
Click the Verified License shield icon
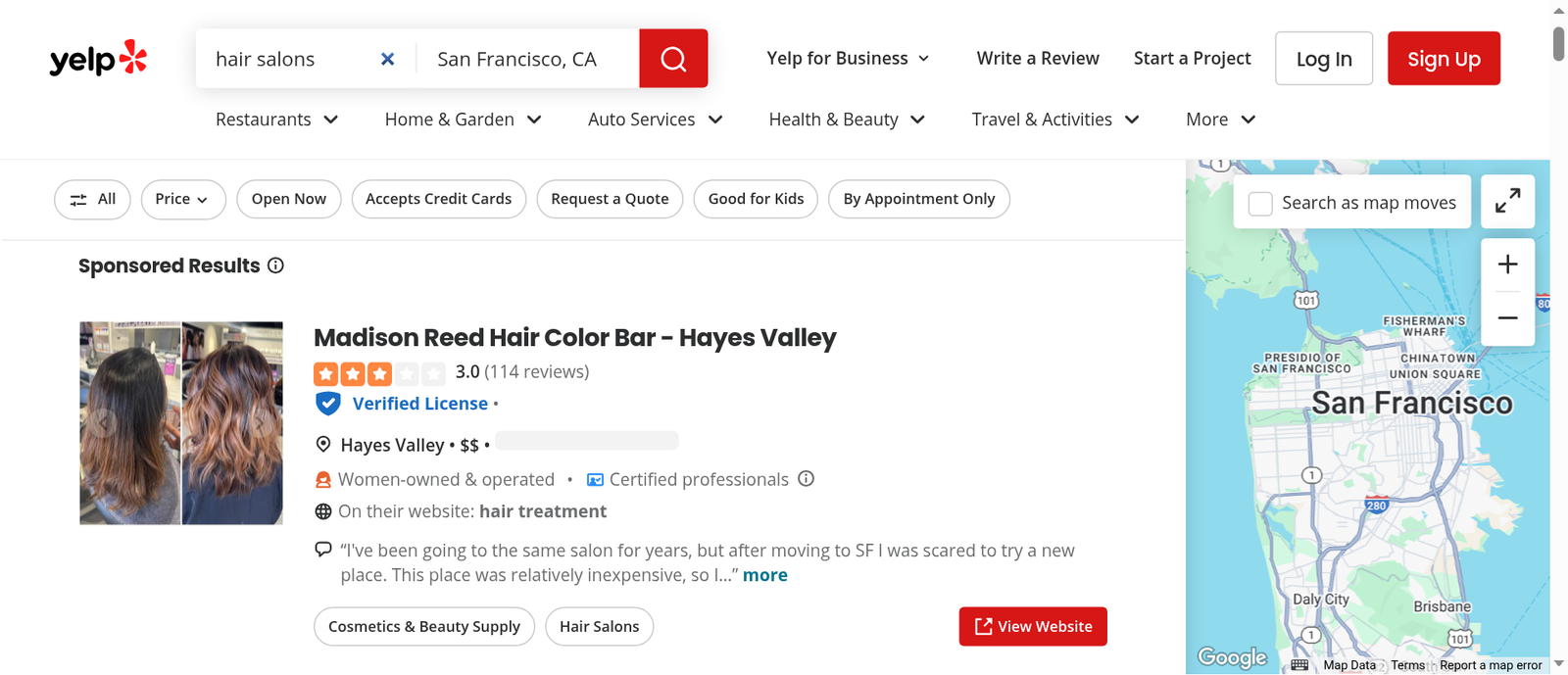328,404
